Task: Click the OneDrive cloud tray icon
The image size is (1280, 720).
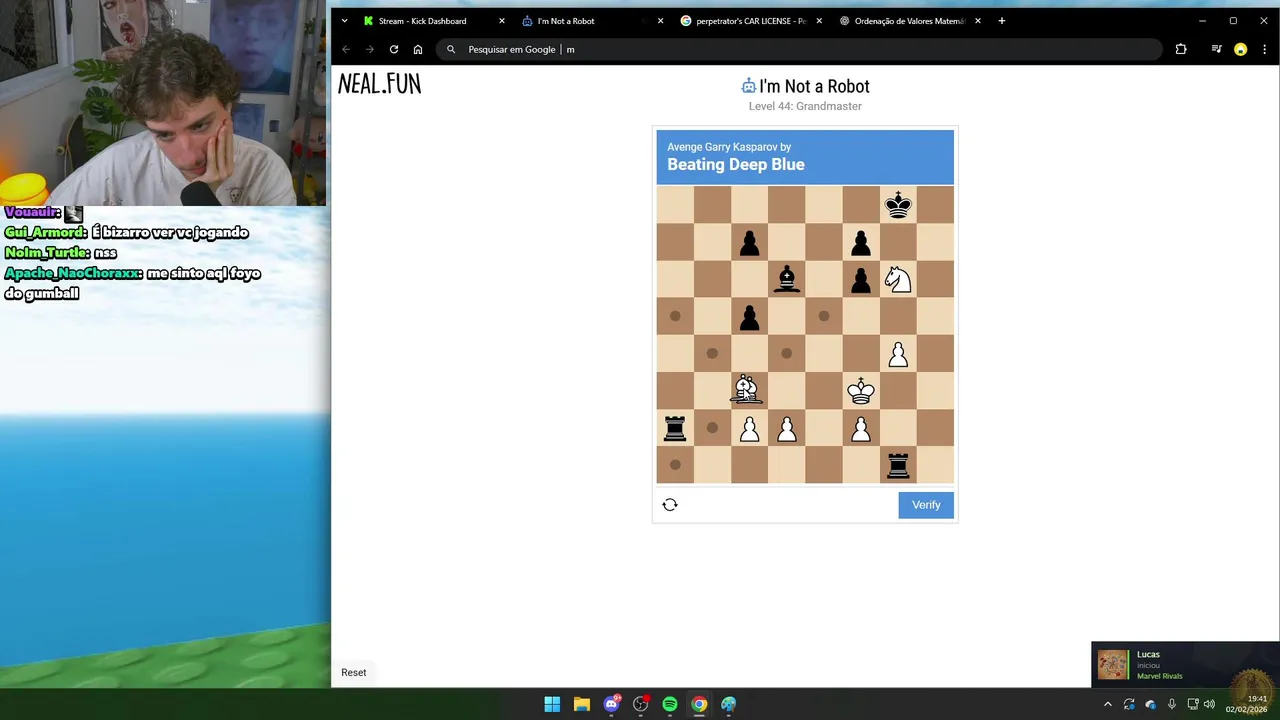Action: click(1150, 704)
